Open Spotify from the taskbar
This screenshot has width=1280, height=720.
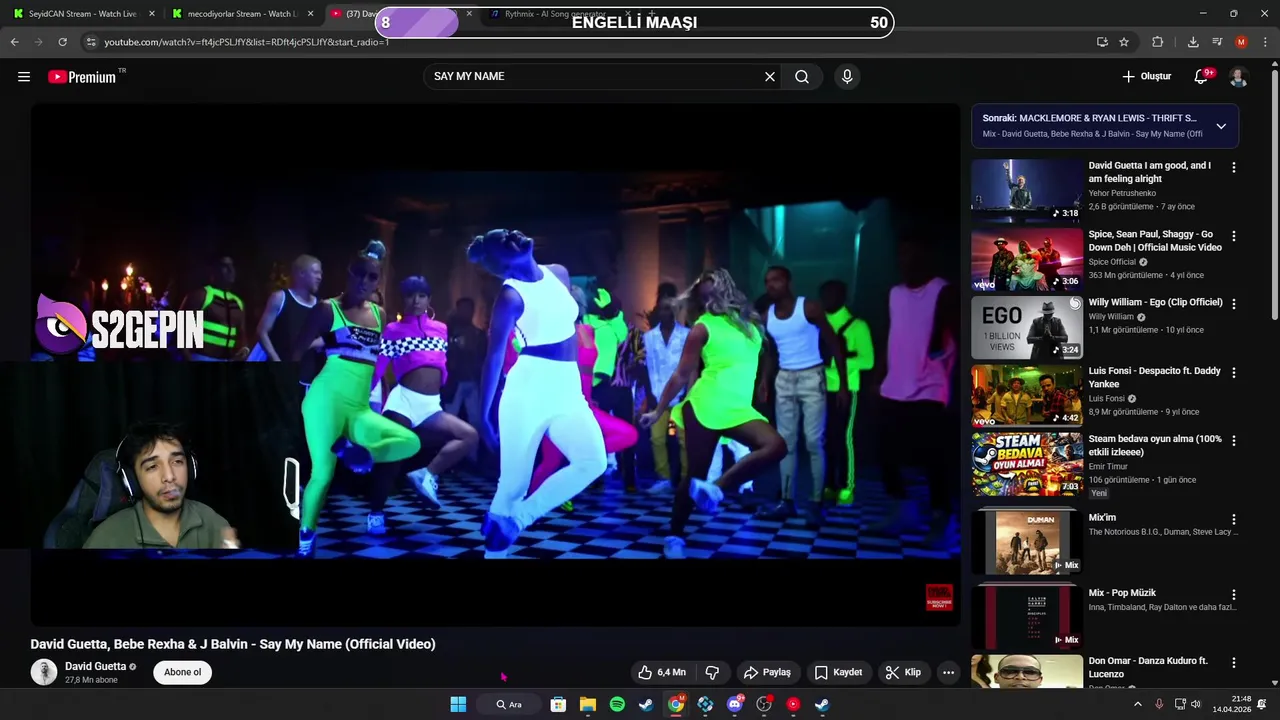pyautogui.click(x=617, y=704)
